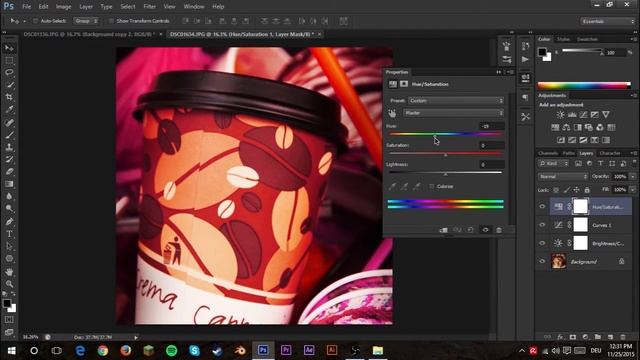Add a Vibrance adjustment from Adjustments panel
640x360 pixels.
[606, 115]
